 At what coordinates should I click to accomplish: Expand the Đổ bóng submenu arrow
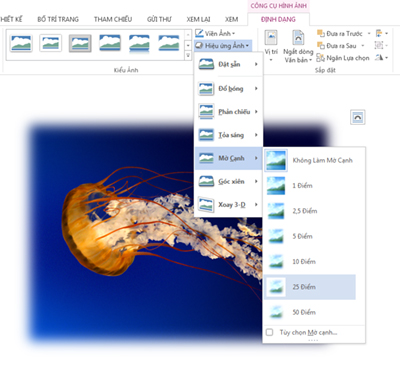click(256, 88)
